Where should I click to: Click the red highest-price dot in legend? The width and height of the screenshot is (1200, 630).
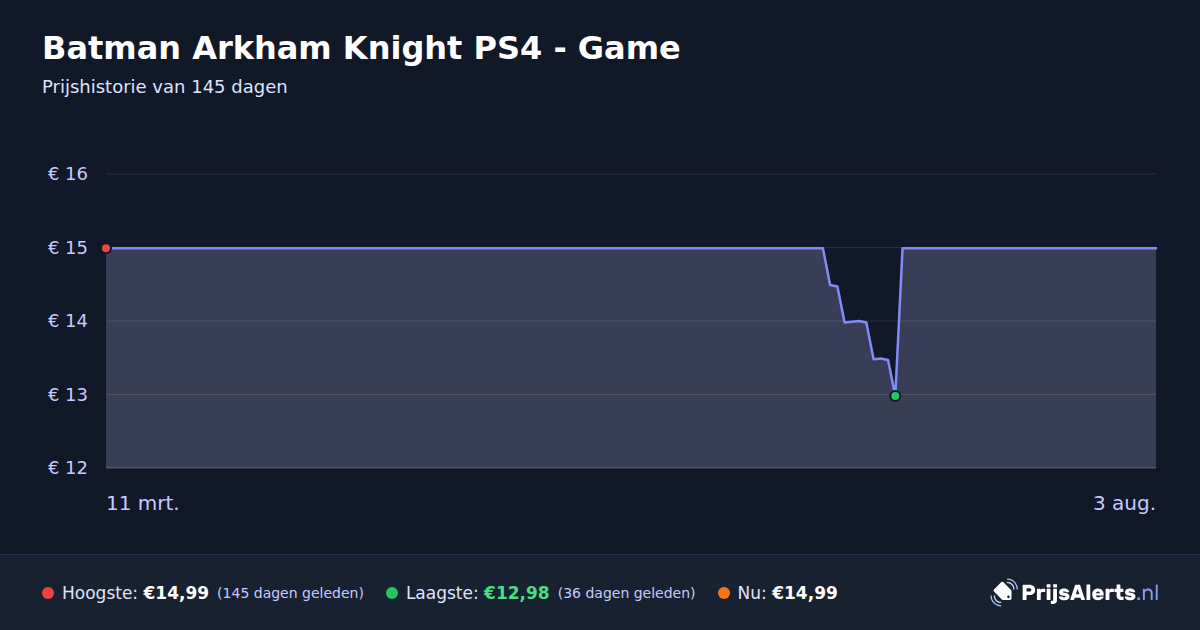point(48,593)
